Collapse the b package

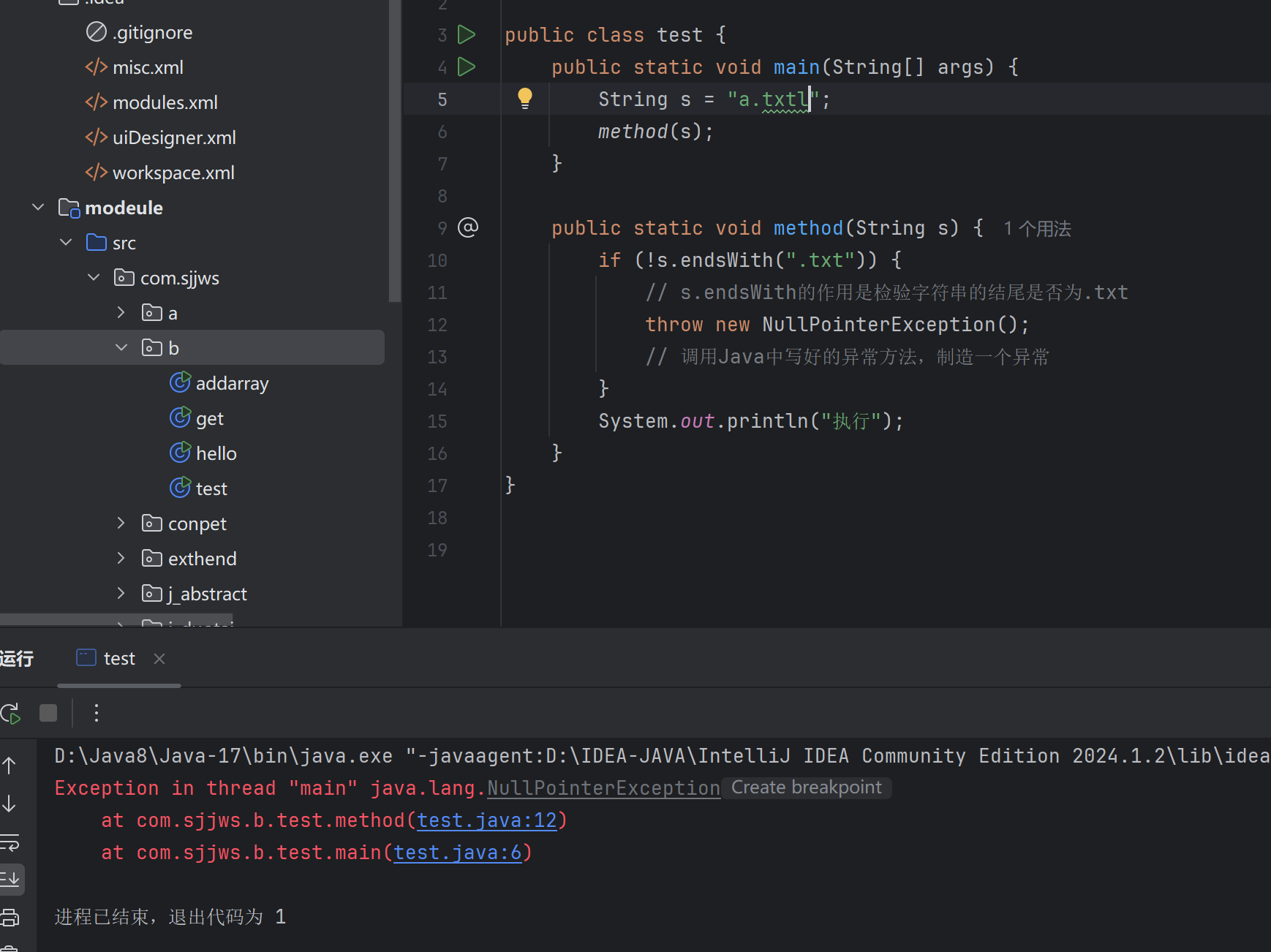(121, 348)
